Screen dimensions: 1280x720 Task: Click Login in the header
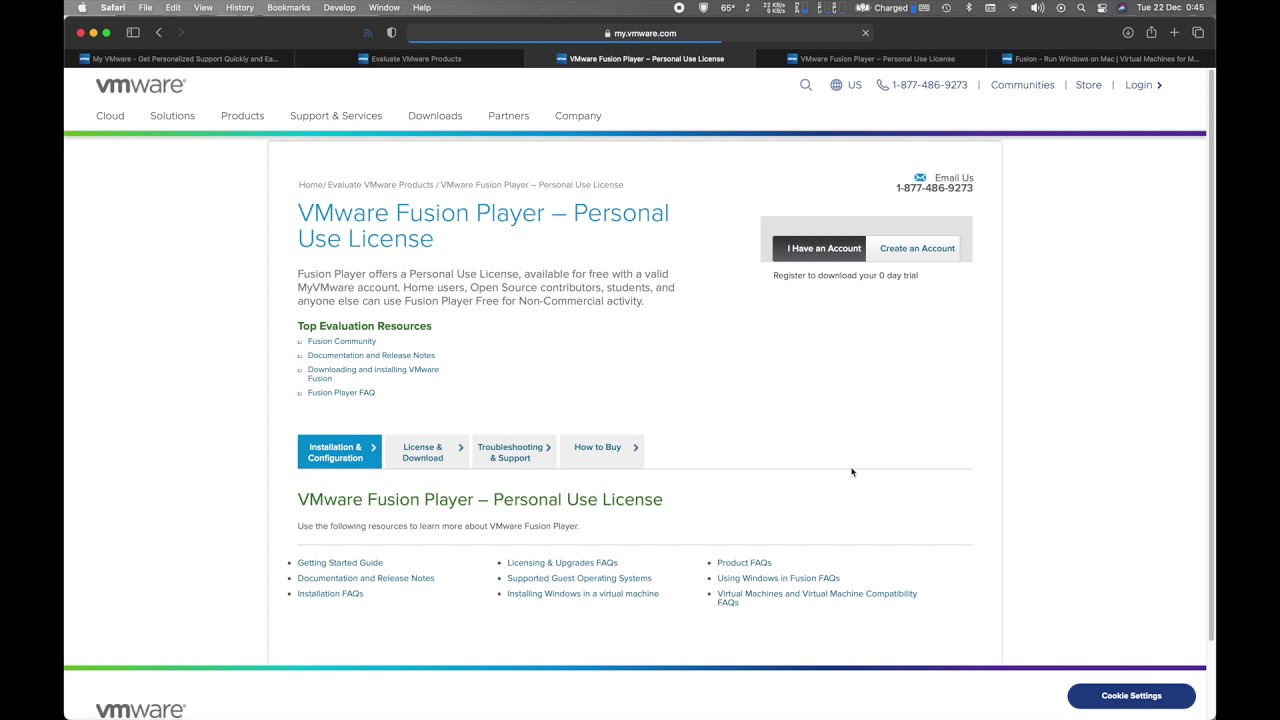click(1143, 85)
